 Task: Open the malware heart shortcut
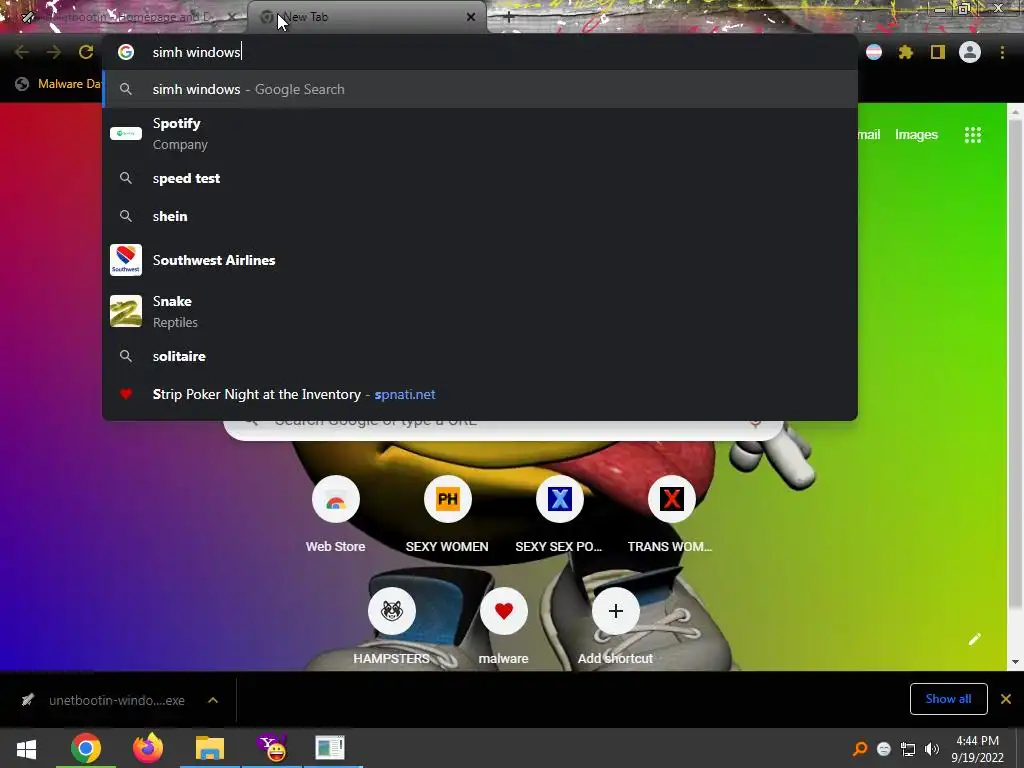[x=504, y=626]
